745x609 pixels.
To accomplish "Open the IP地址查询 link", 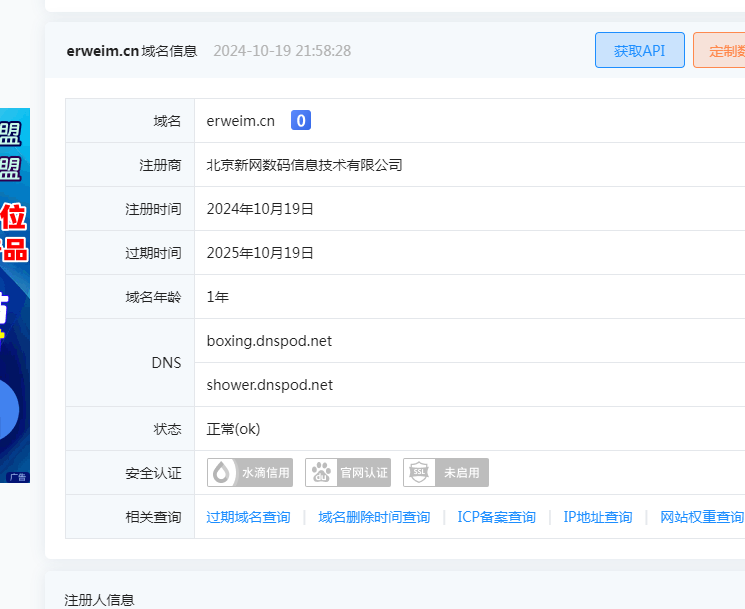I will pyautogui.click(x=598, y=517).
